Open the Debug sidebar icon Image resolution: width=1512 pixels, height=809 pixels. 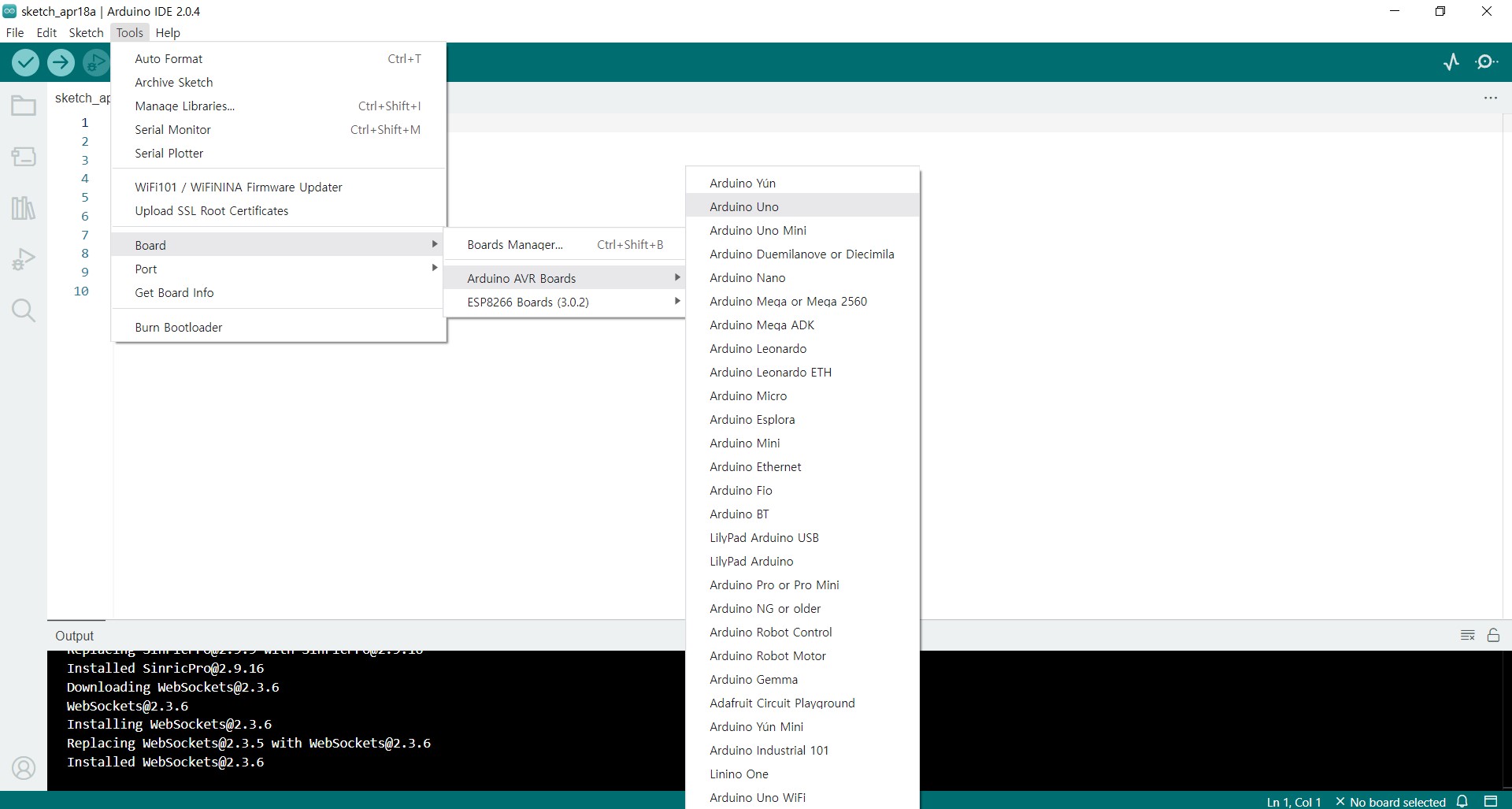click(x=24, y=259)
